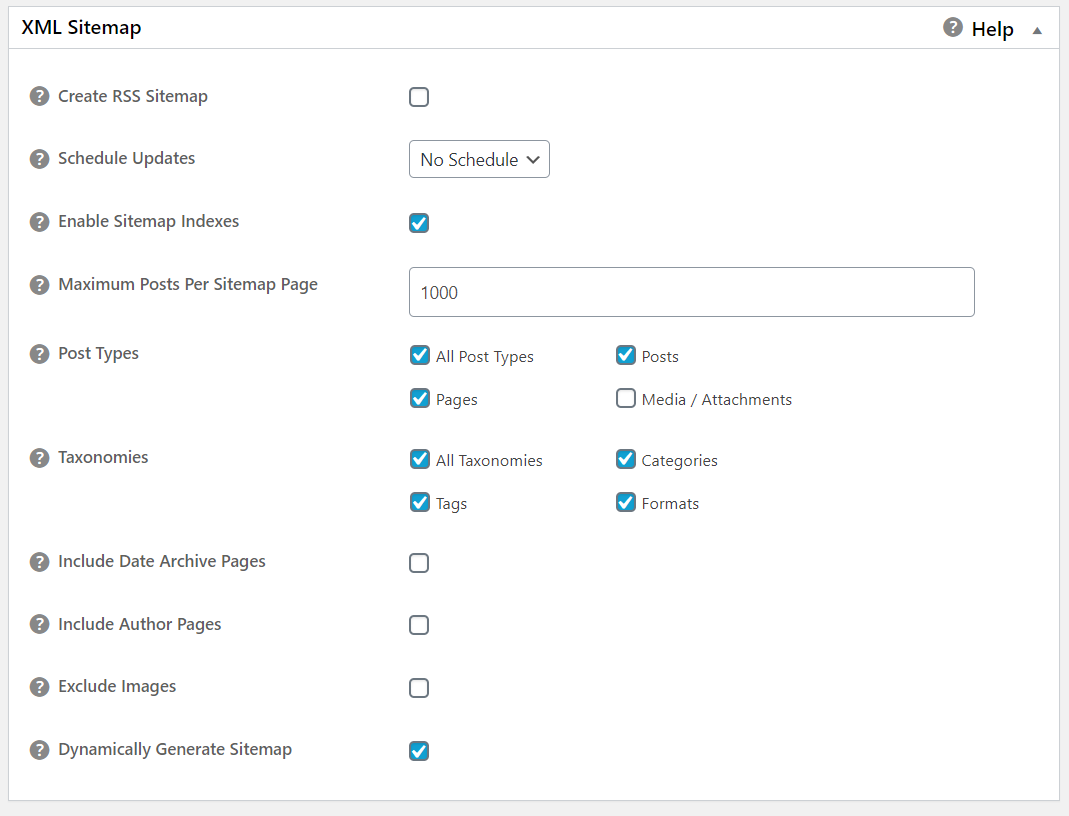This screenshot has height=816, width=1069.
Task: Click the XML Sitemap panel title
Action: tap(81, 27)
